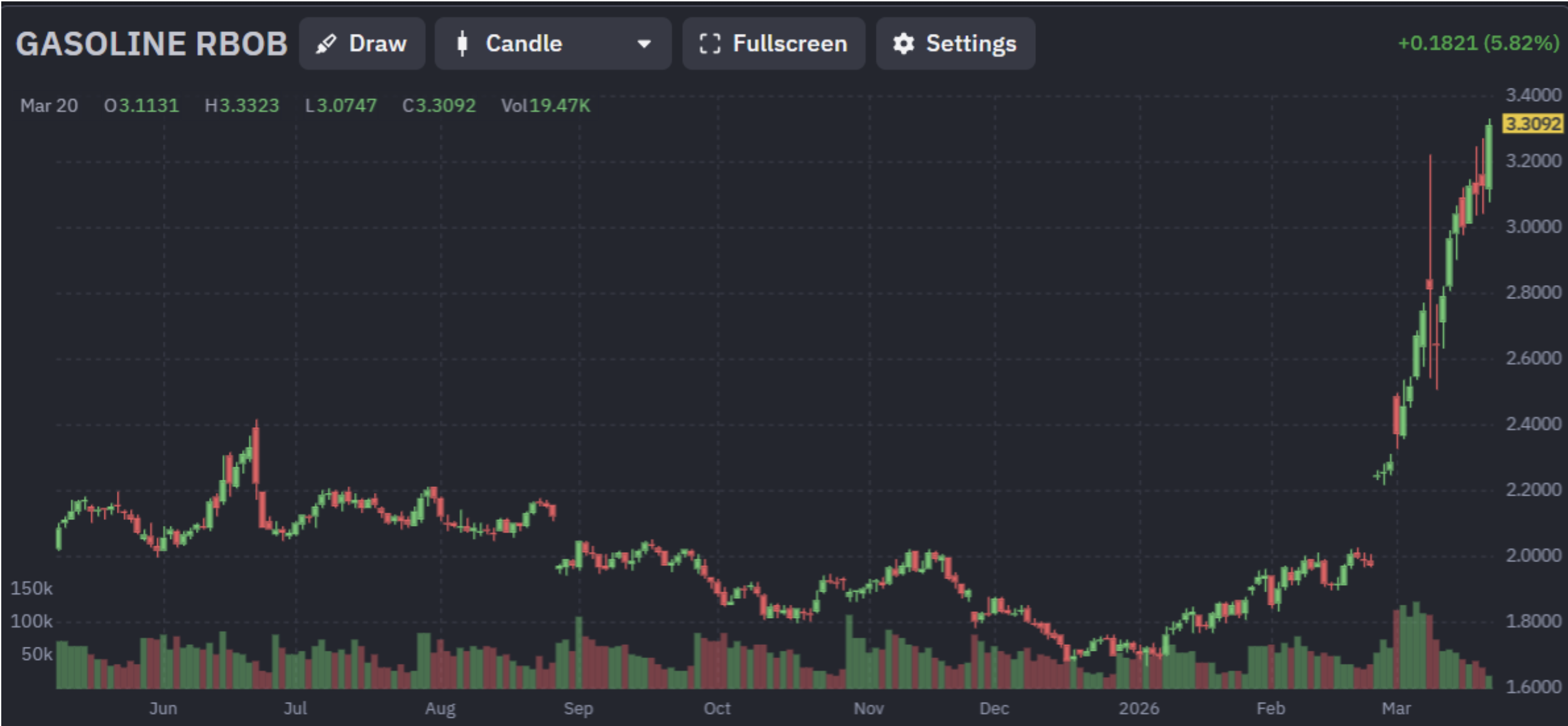Click the candlestick chart type icon
Image resolution: width=1568 pixels, height=726 pixels.
tap(462, 44)
